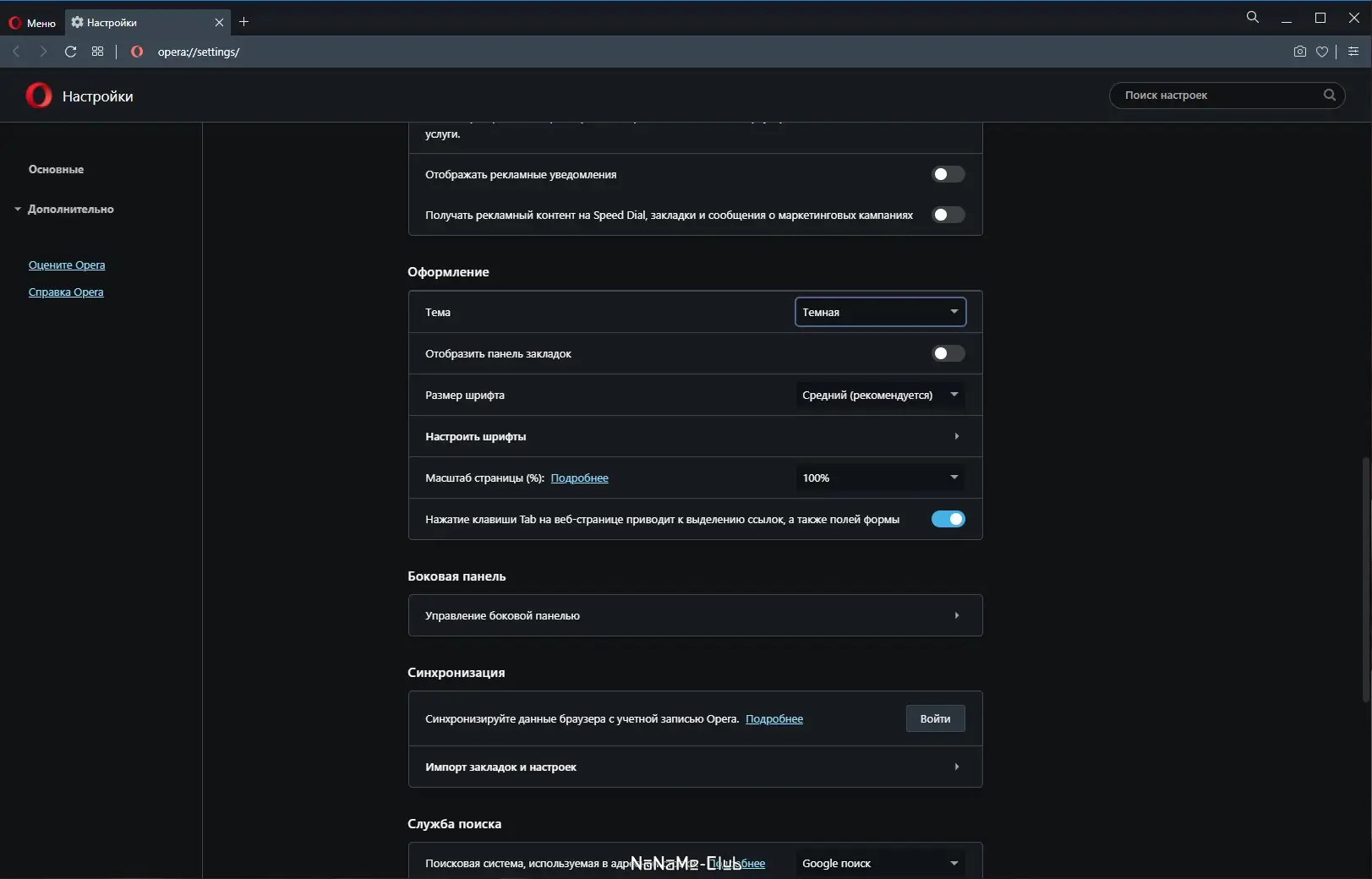Close the Настройки tab
The height and width of the screenshot is (879, 1372).
tap(219, 23)
